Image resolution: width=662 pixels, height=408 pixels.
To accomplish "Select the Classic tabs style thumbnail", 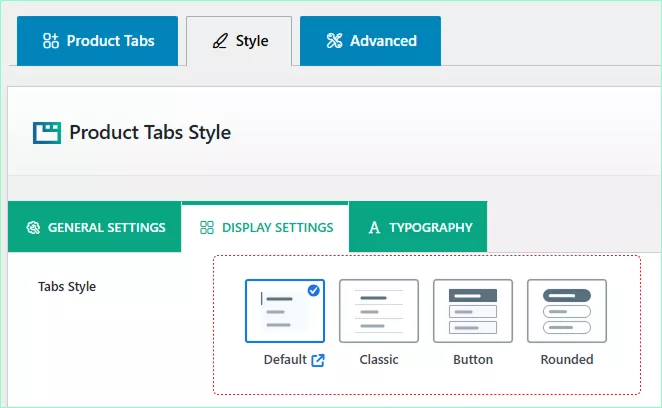I will coord(379,311).
